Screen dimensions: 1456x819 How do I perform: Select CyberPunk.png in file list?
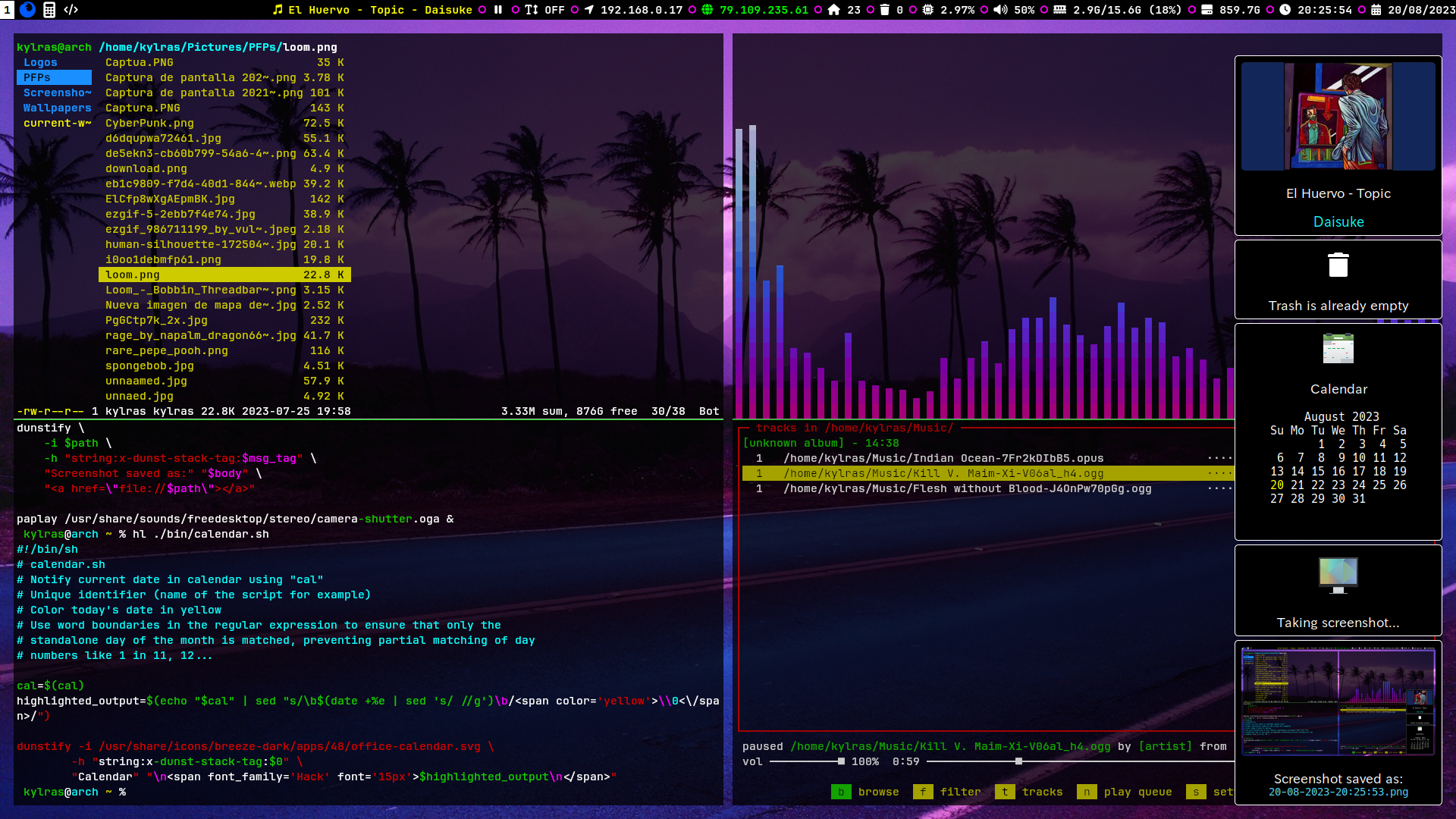point(224,123)
